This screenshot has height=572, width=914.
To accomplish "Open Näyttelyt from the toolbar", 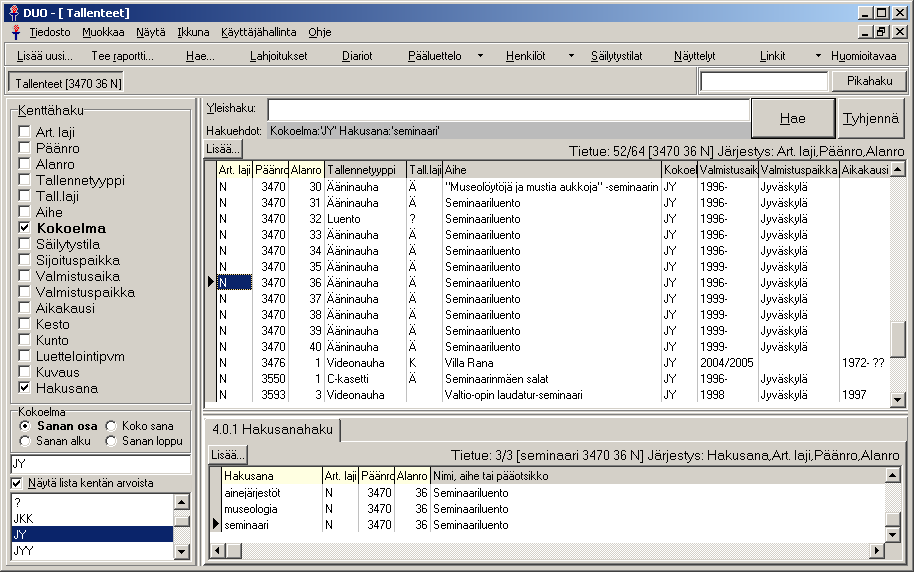I will 695,56.
